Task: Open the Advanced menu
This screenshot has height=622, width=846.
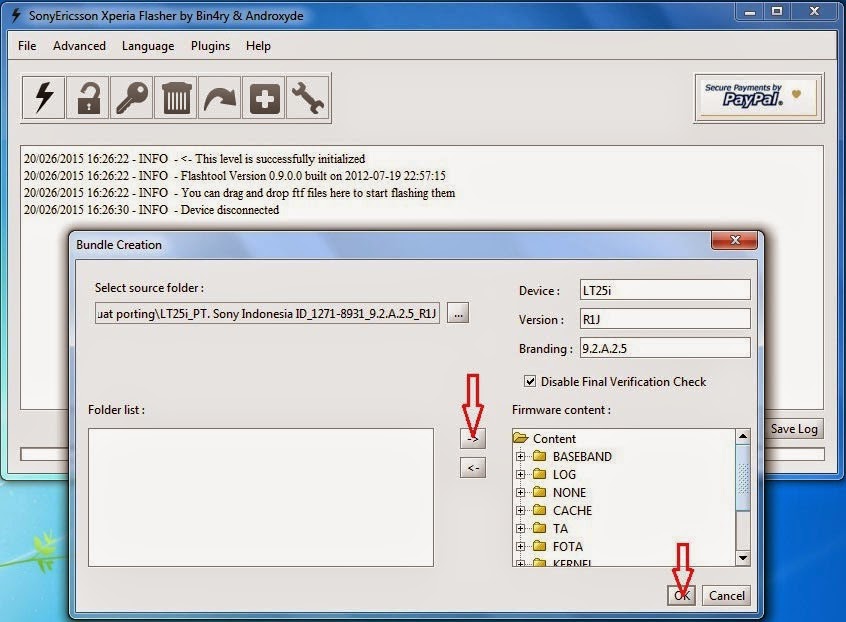Action: 79,46
